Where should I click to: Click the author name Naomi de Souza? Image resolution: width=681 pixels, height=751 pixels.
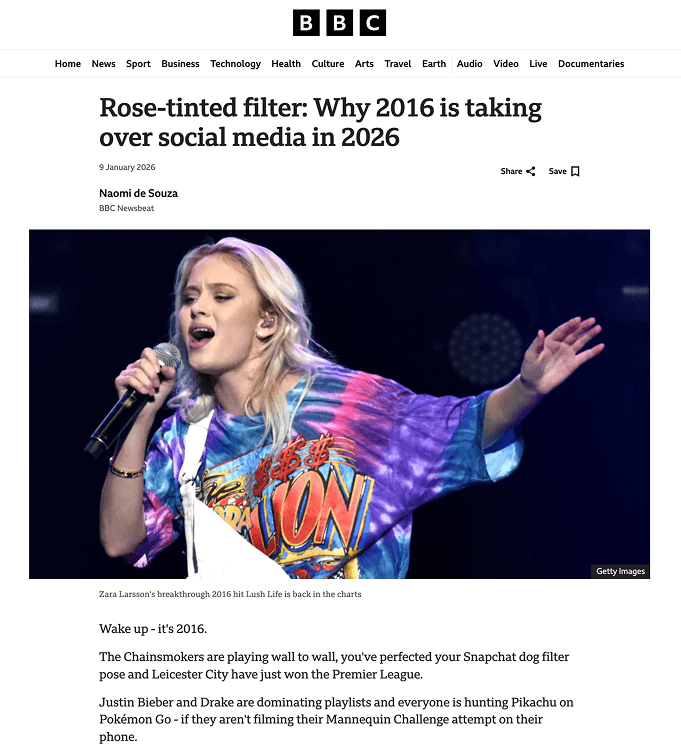(x=138, y=193)
